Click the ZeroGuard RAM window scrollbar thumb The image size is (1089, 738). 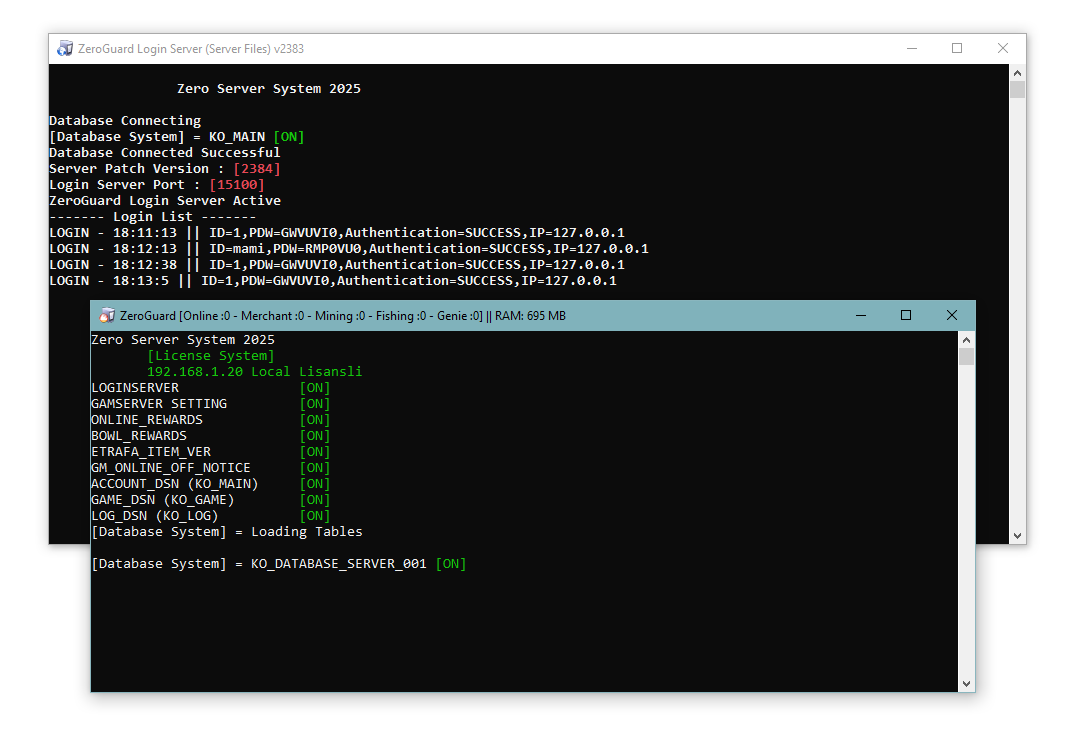(966, 357)
